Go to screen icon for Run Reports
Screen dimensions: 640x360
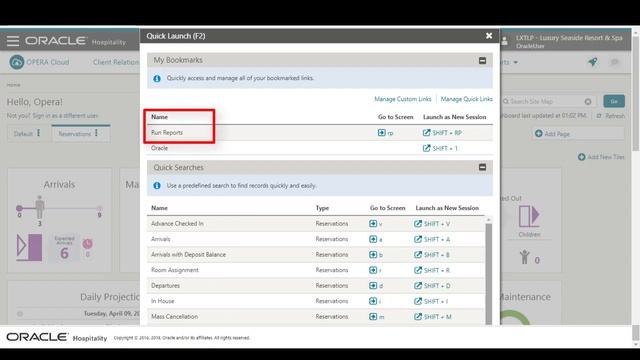382,133
